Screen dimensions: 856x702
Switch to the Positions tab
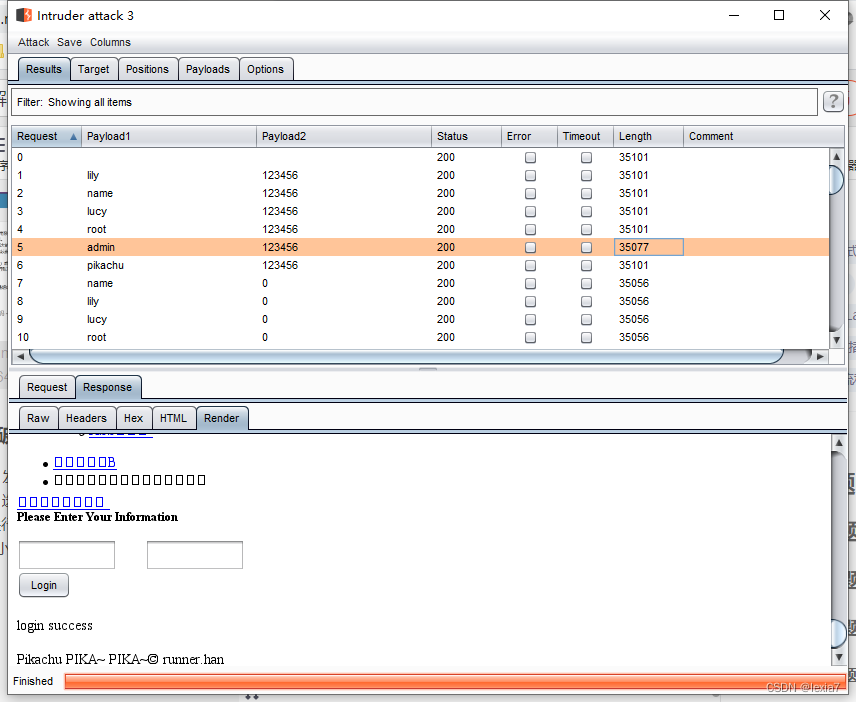(147, 69)
